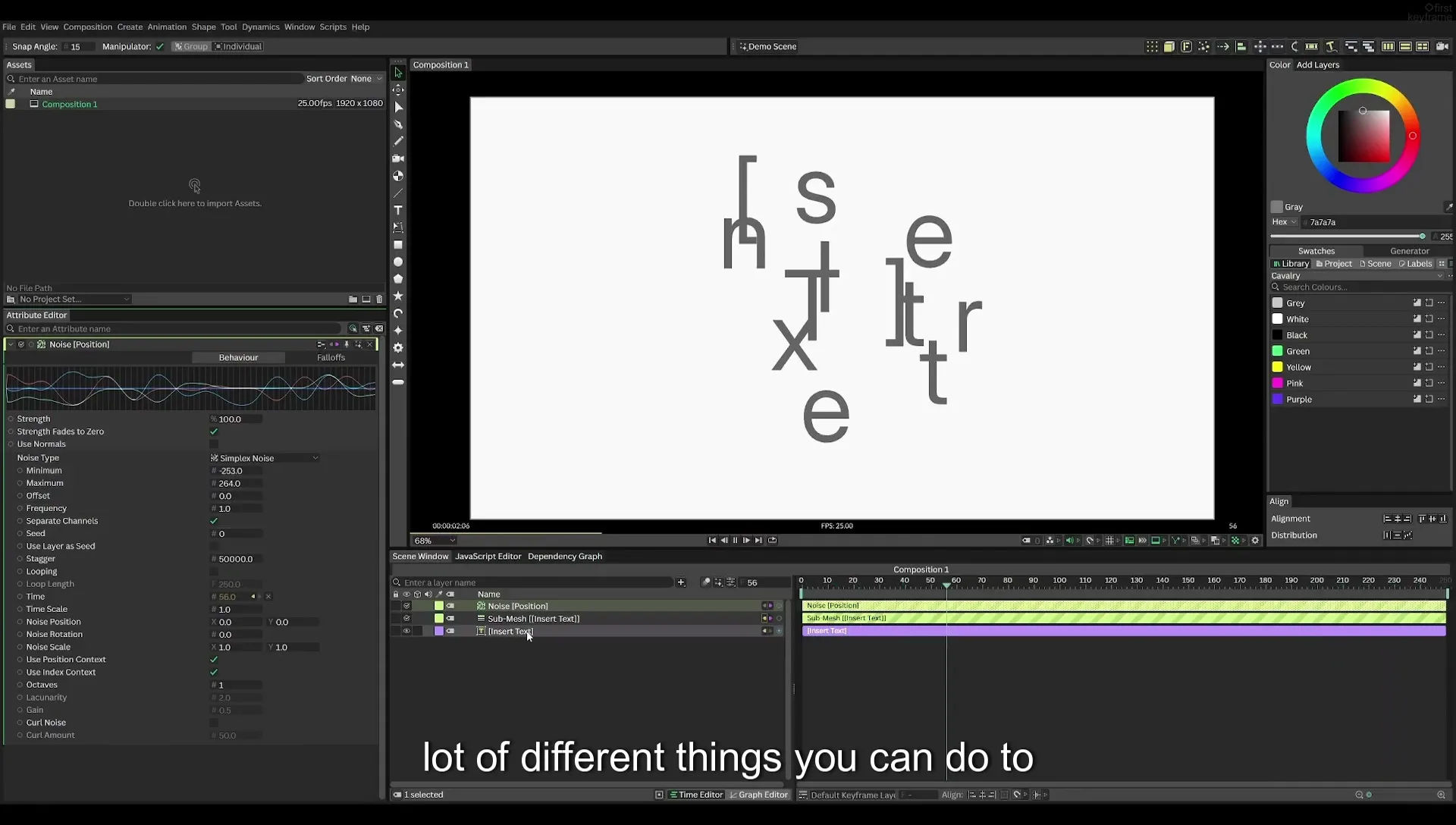Image resolution: width=1456 pixels, height=825 pixels.
Task: Activate the Select arrow tool
Action: (397, 73)
